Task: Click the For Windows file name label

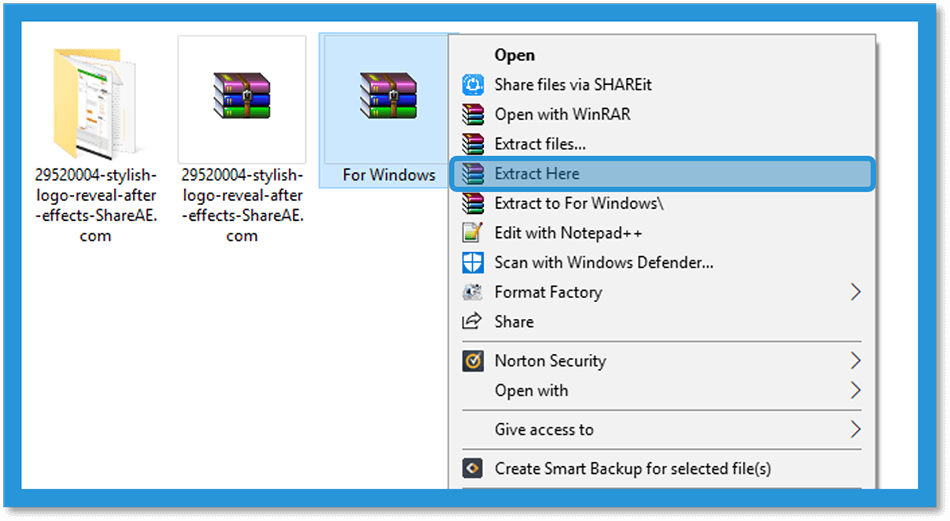Action: tap(389, 175)
